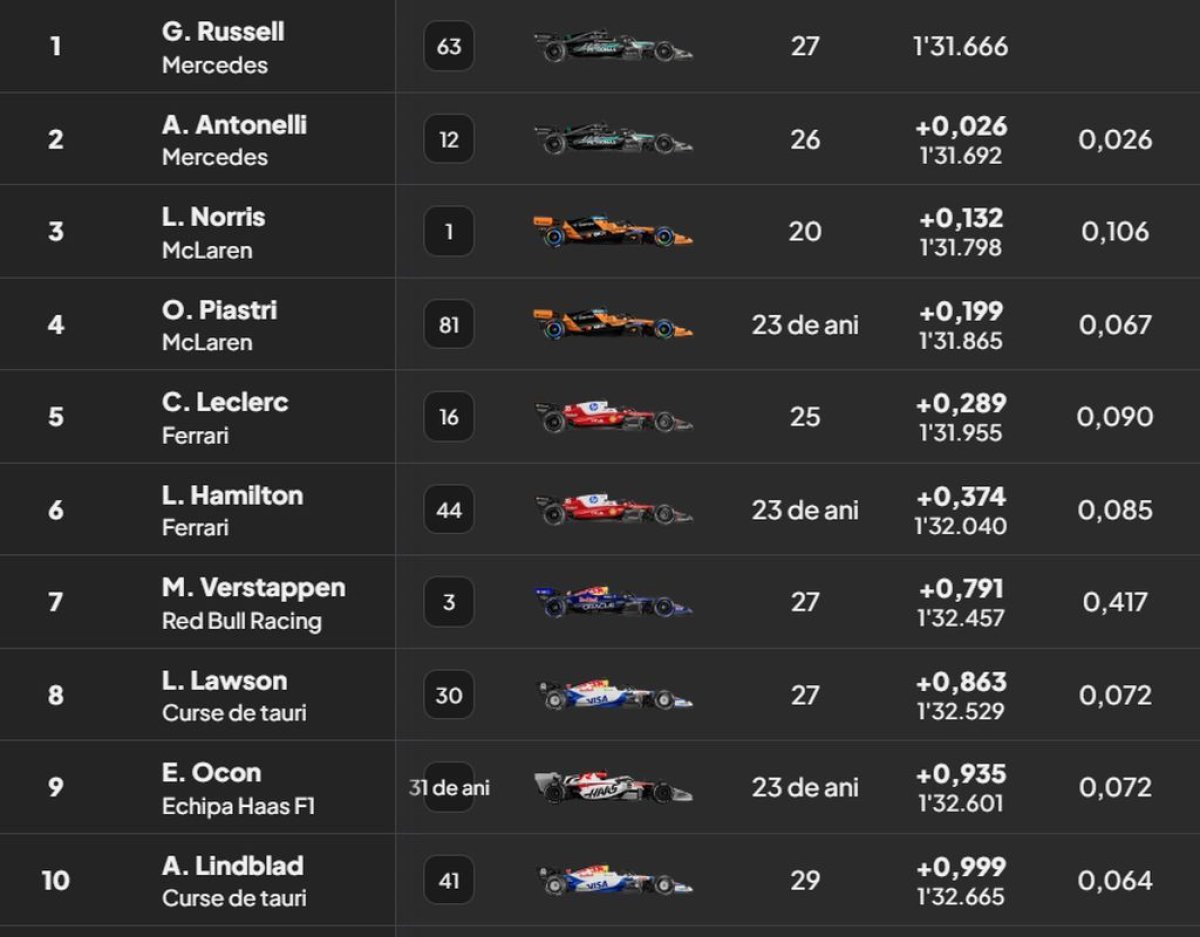Select Piastri's McLaren car image
1200x937 pixels.
612,324
